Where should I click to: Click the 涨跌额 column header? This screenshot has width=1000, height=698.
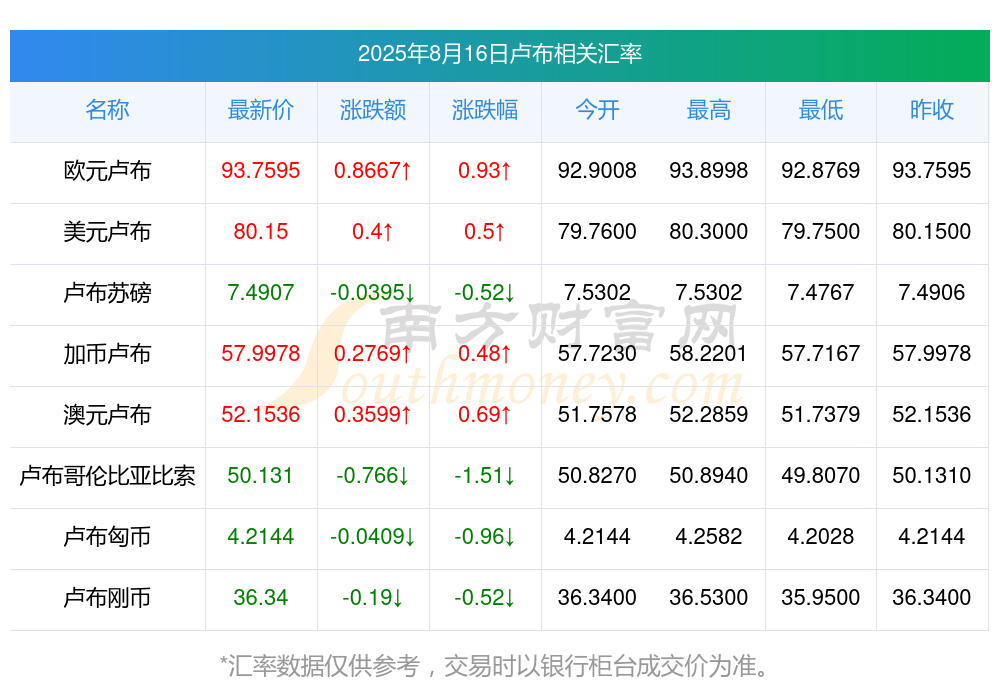tap(373, 110)
